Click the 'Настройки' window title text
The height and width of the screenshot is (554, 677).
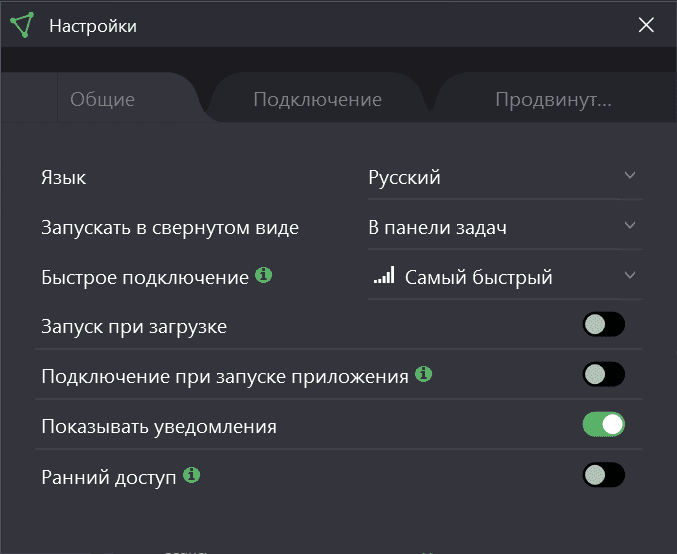point(93,26)
